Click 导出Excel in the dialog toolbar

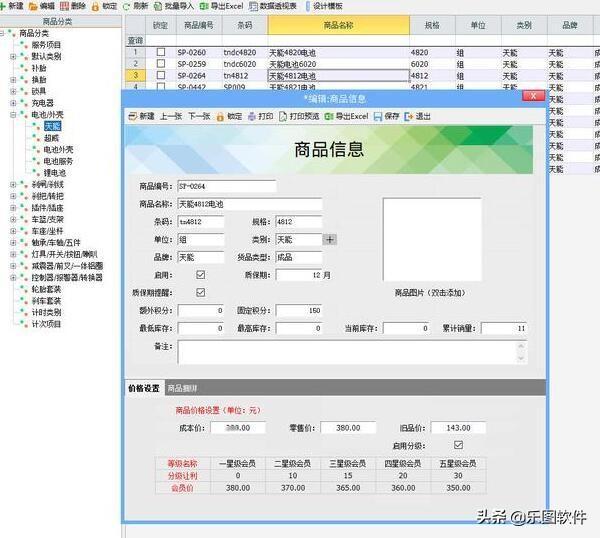[347, 116]
